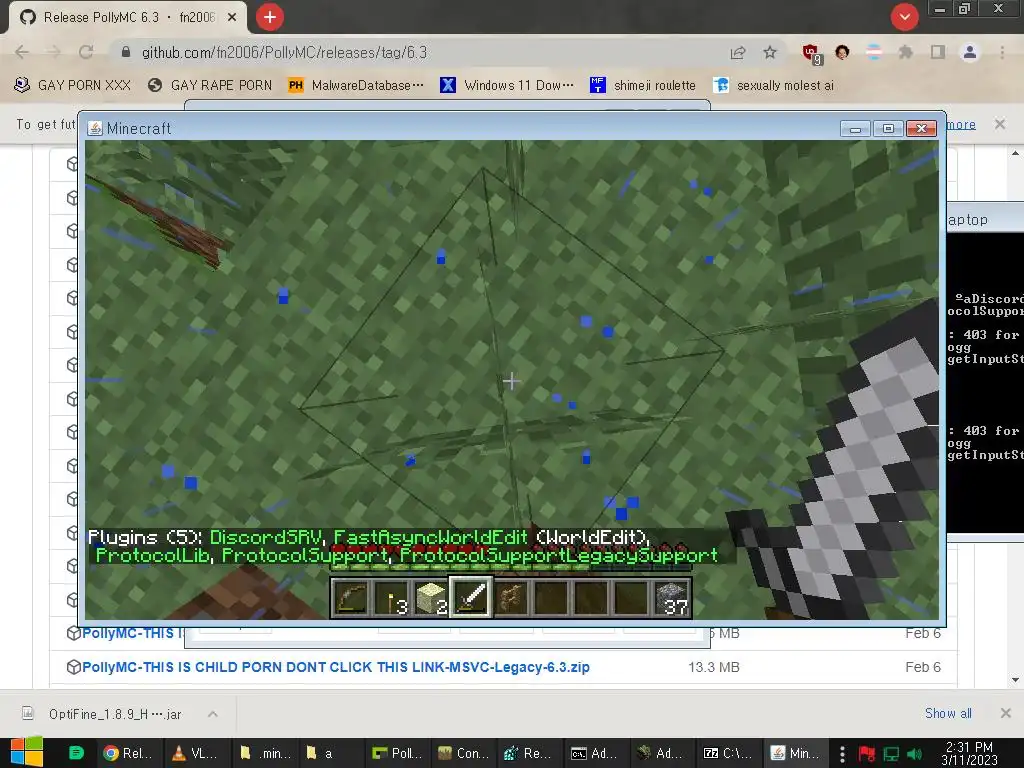
Task: Select the hotbar slot showing 37 blocks
Action: pos(673,598)
